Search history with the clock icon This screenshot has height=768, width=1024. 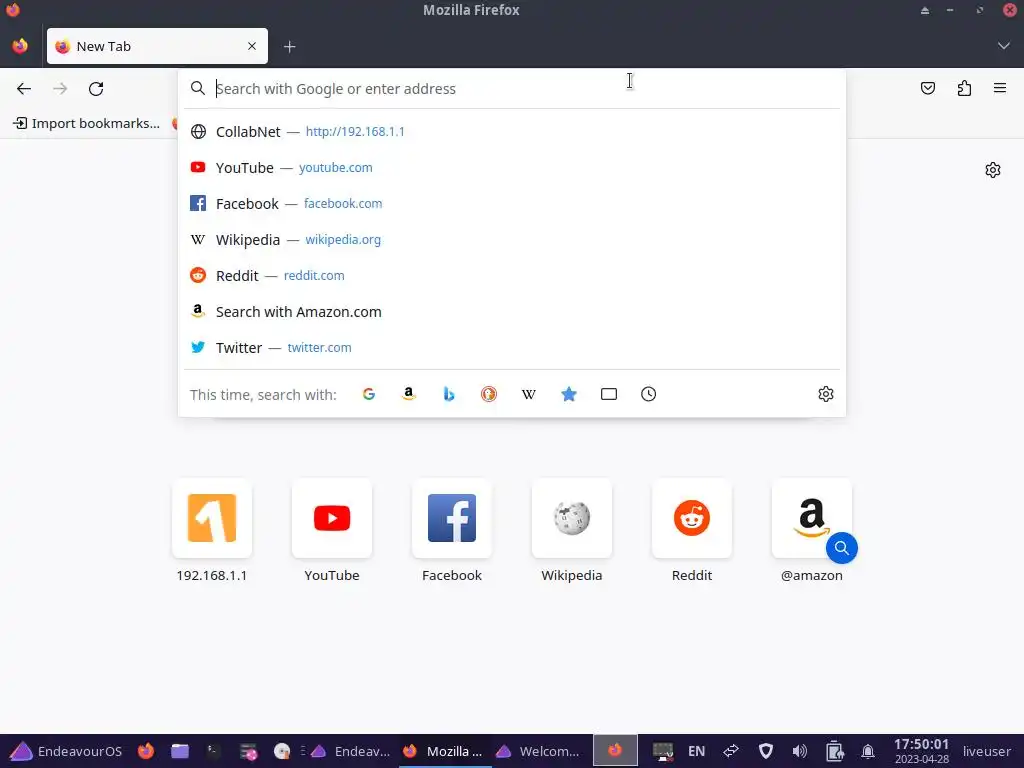(x=648, y=394)
